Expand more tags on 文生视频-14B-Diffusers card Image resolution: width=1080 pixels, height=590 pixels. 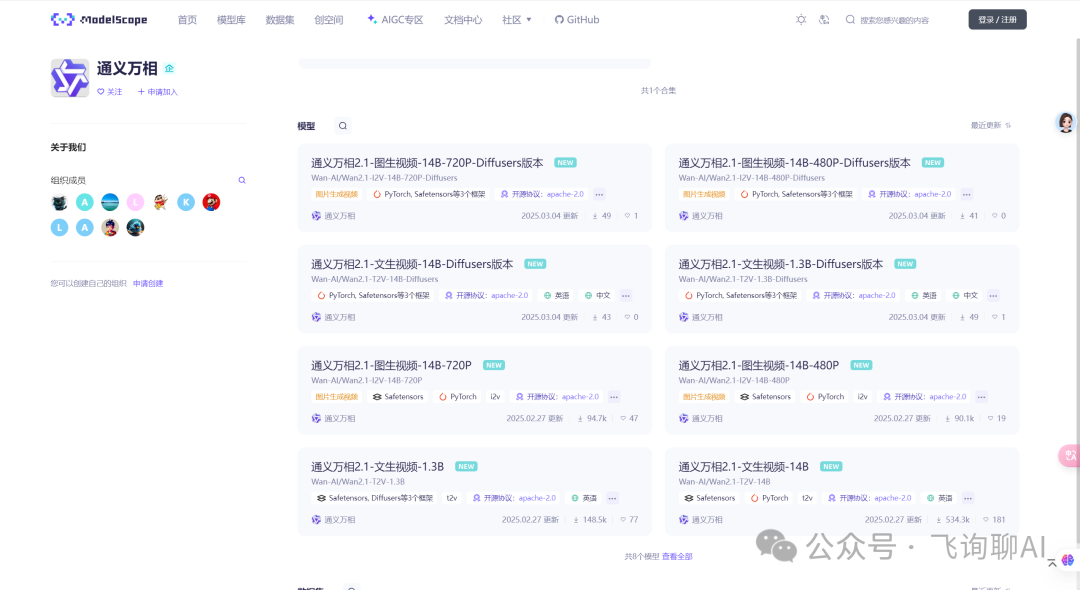click(x=625, y=295)
